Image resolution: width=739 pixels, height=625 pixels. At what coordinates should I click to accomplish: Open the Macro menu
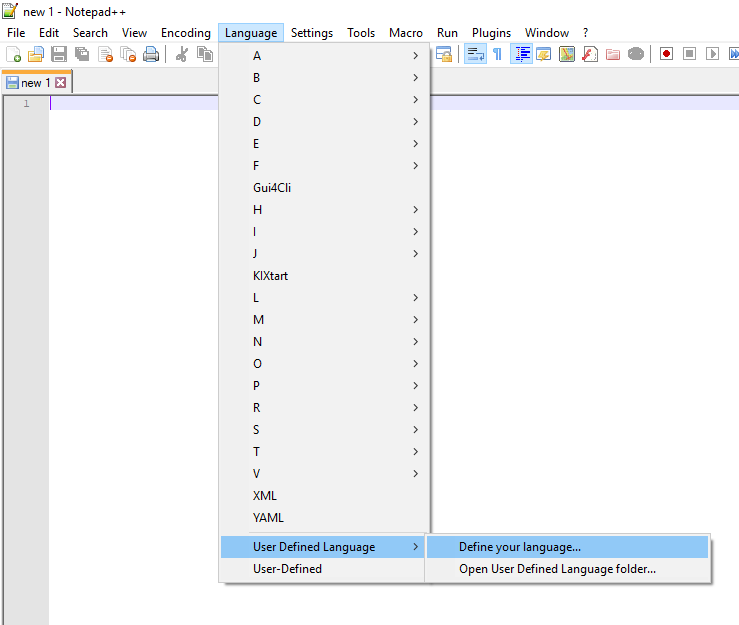click(406, 33)
